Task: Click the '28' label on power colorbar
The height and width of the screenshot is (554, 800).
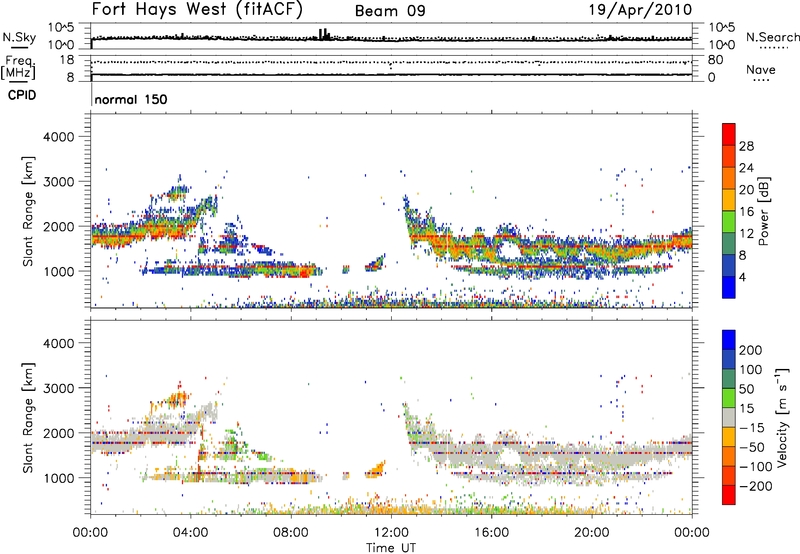Action: [x=746, y=146]
